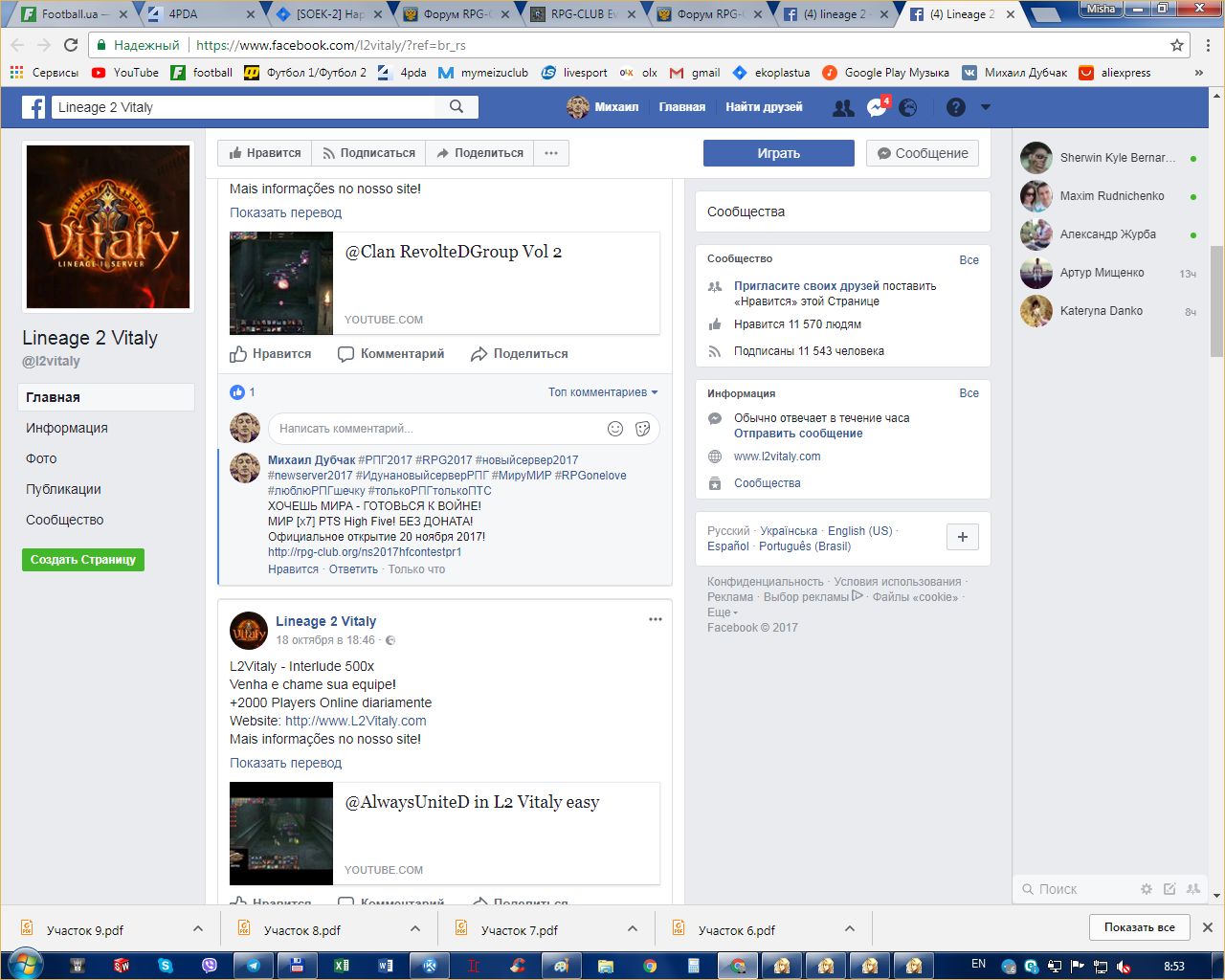The image size is (1225, 980).
Task: Open options arrow for Участок 8.pdf download
Action: coord(415,928)
